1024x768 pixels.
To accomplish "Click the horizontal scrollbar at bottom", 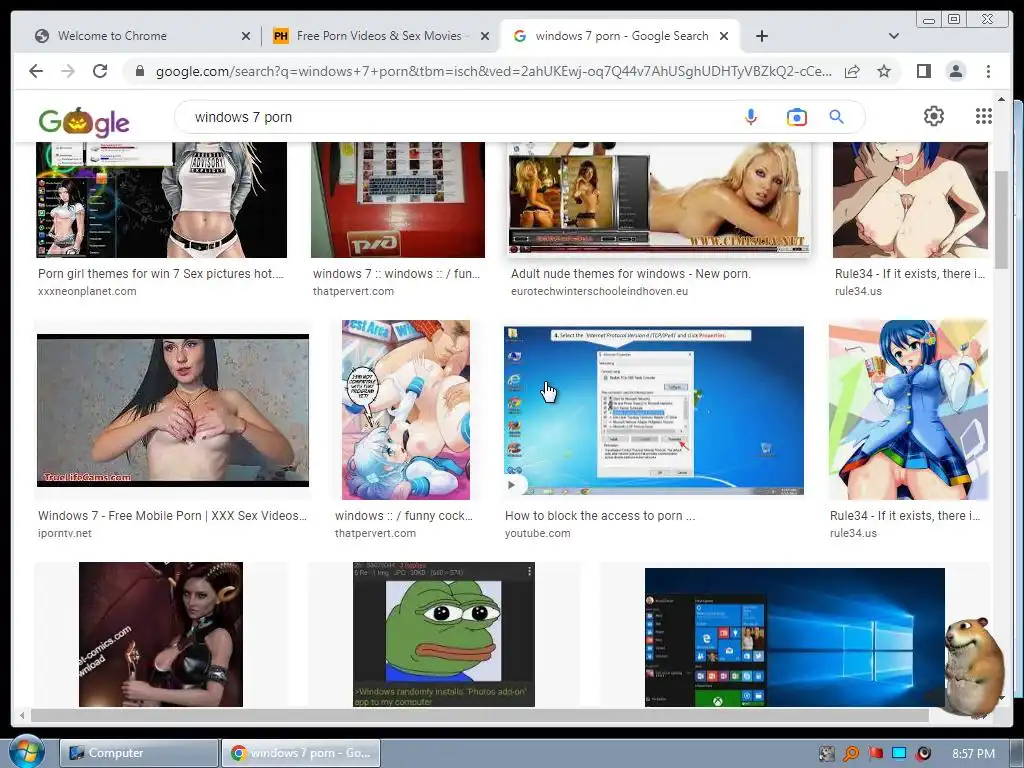I will [480, 716].
